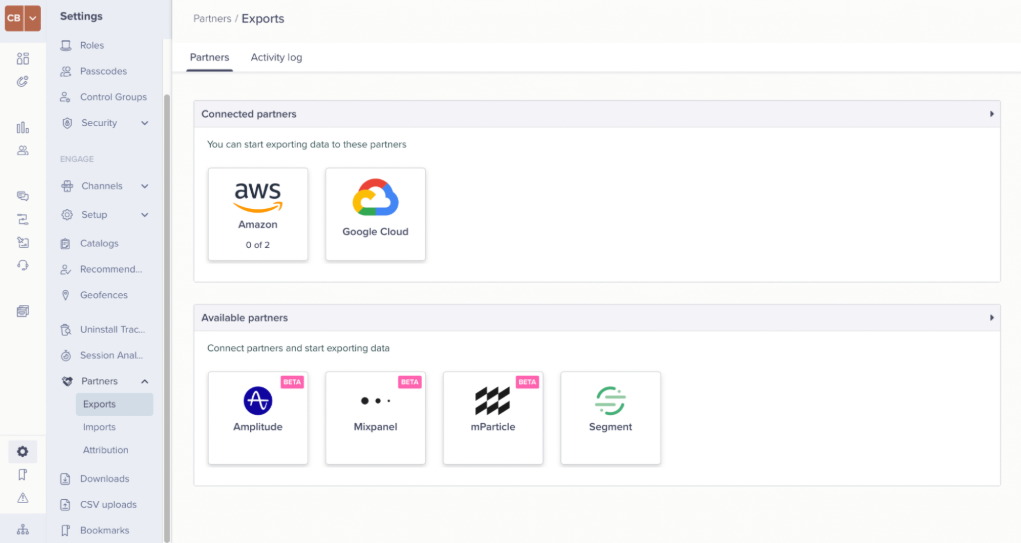This screenshot has height=543, width=1021.
Task: Select Exports under Partners
Action: [x=115, y=404]
